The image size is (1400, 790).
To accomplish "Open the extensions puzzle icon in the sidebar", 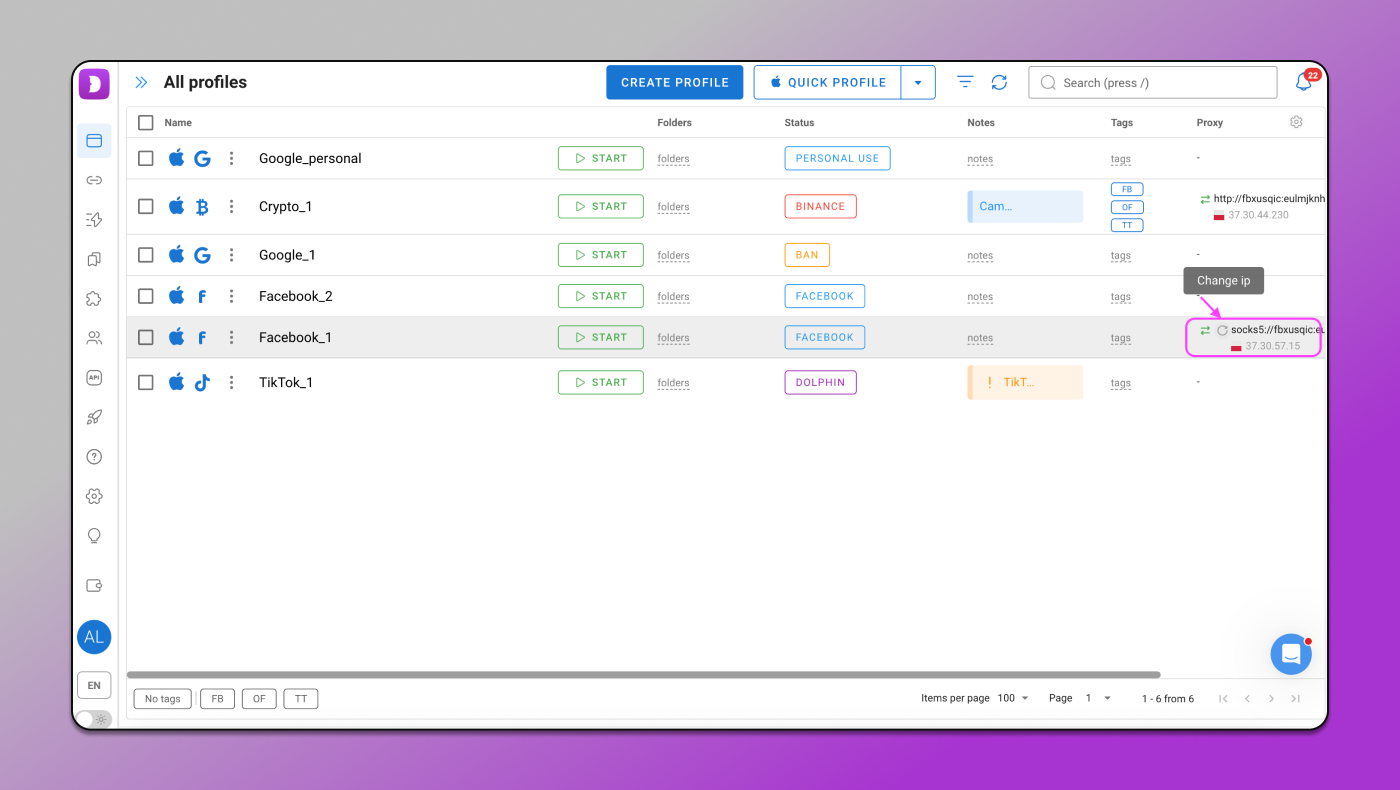I will [x=94, y=299].
